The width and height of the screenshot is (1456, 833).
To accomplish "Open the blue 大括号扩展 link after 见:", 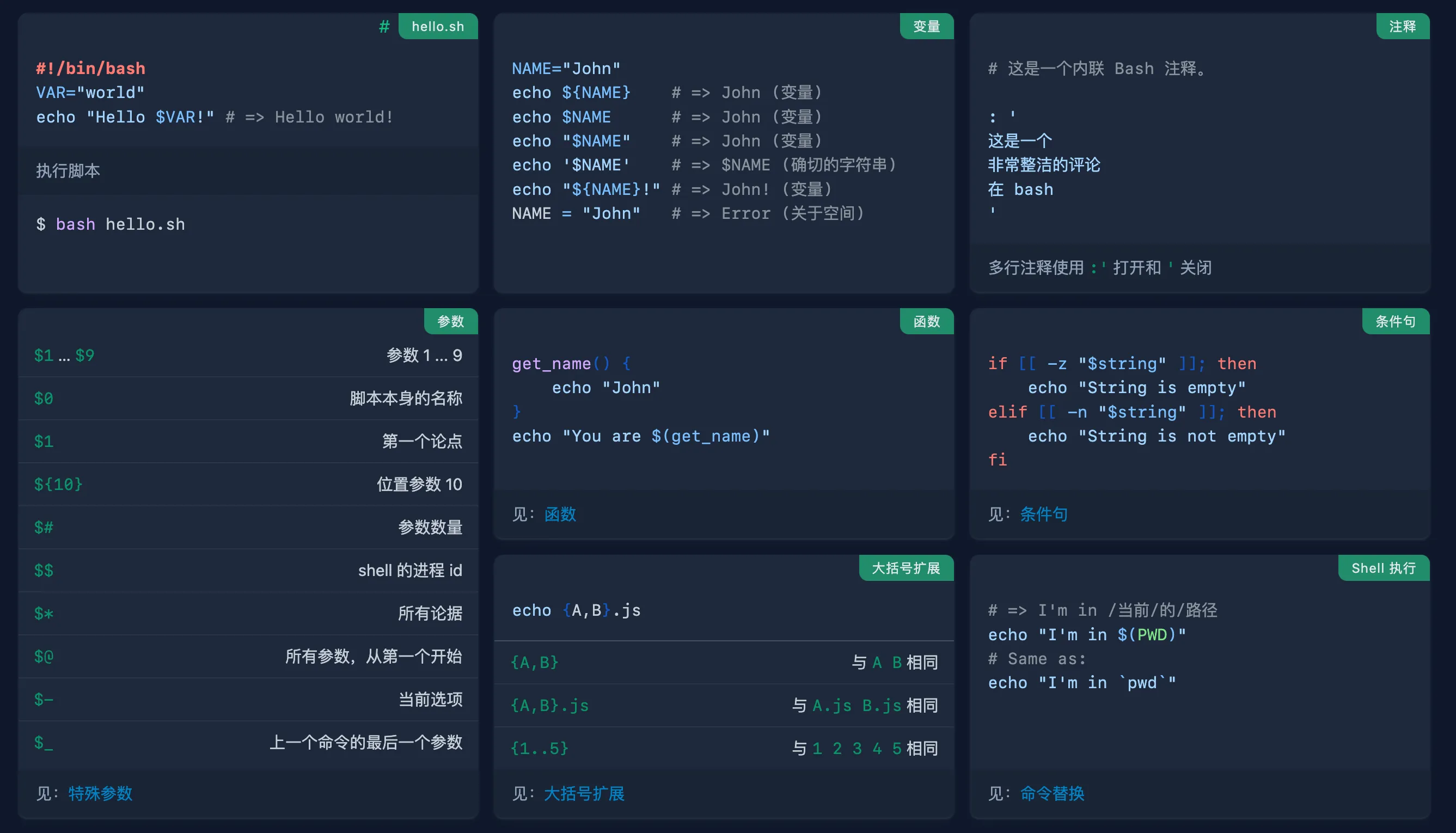I will pyautogui.click(x=584, y=793).
